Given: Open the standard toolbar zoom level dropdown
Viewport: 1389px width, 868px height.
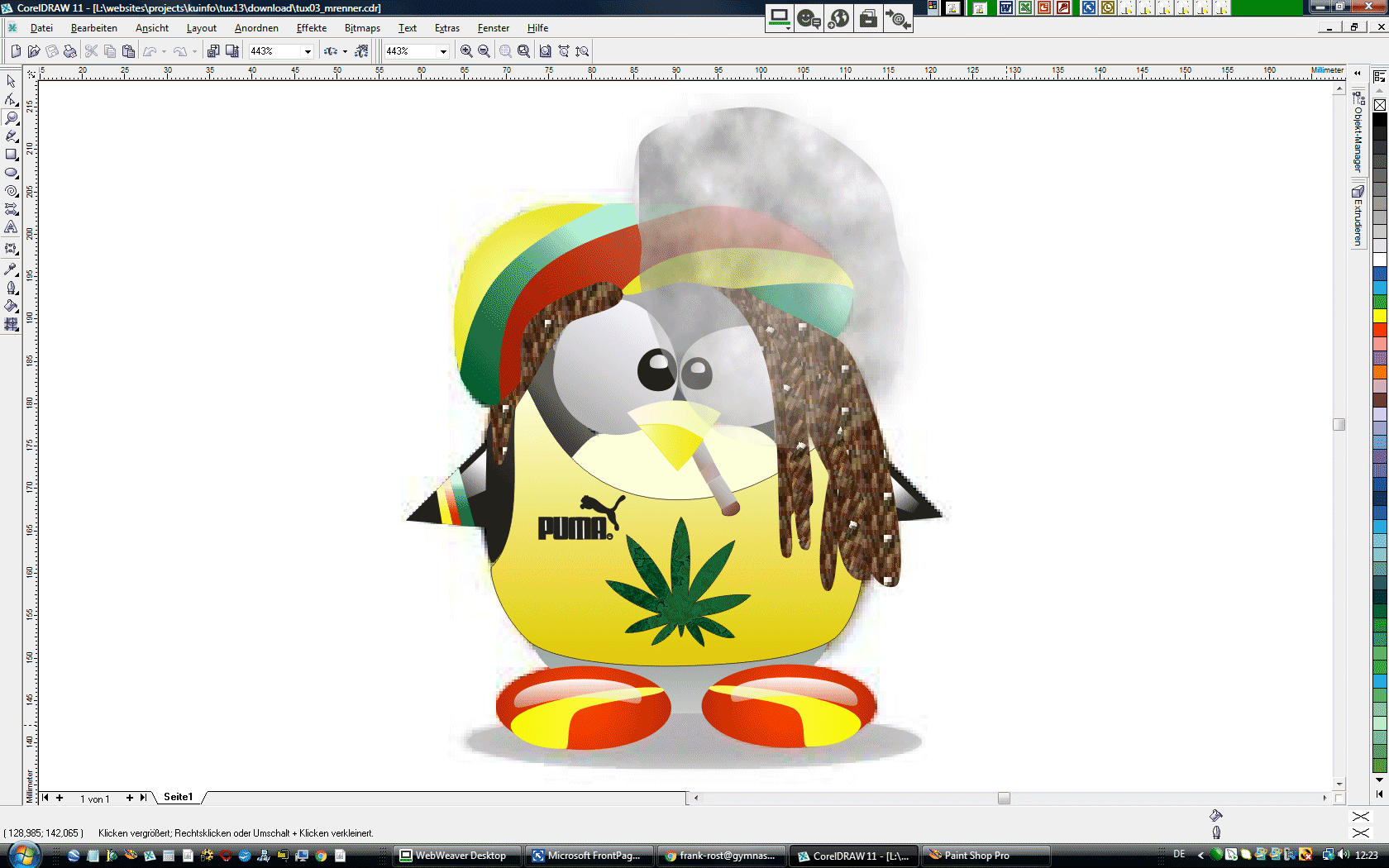Looking at the screenshot, I should [x=308, y=51].
